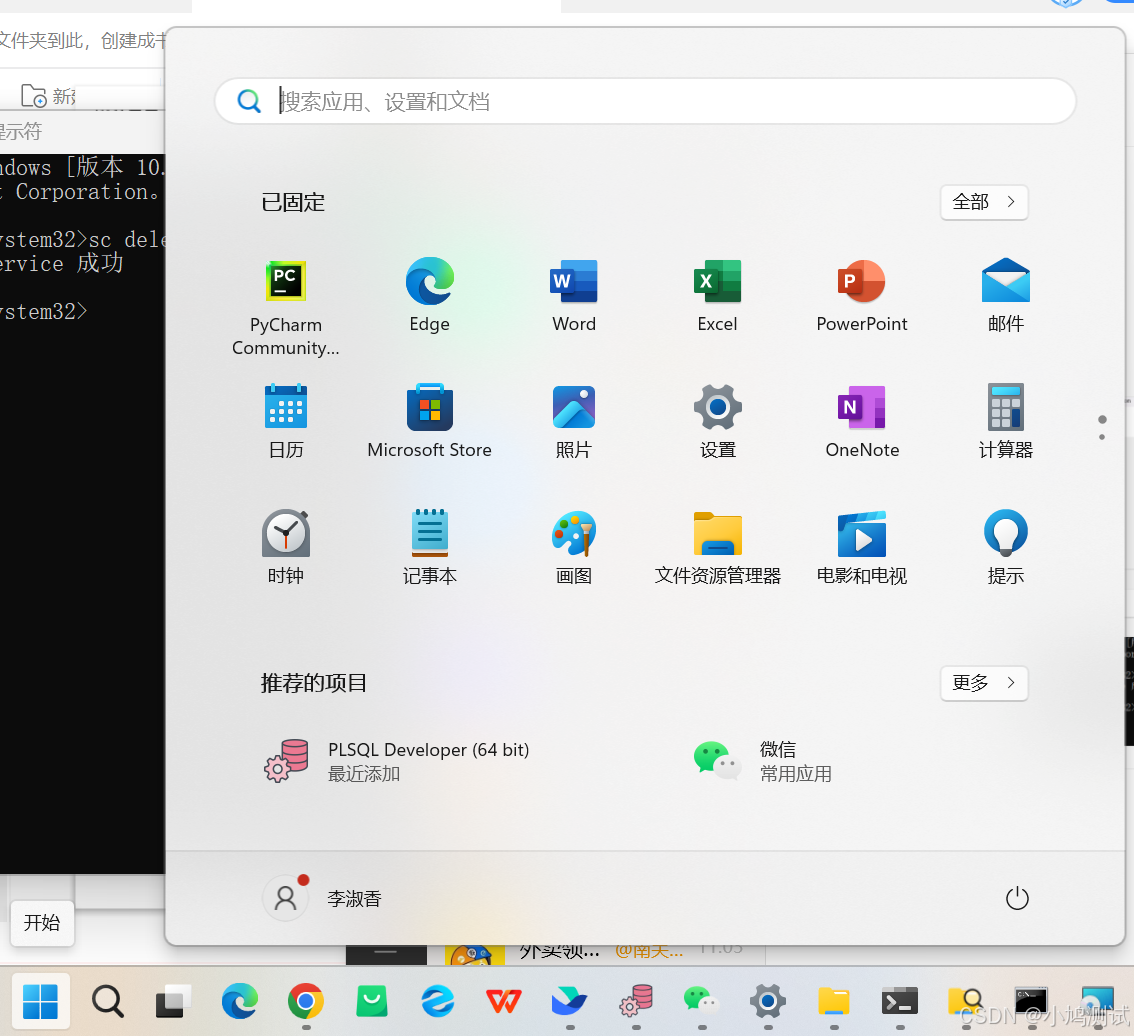
Task: Launch the 画图 (Paint) app
Action: pos(573,545)
